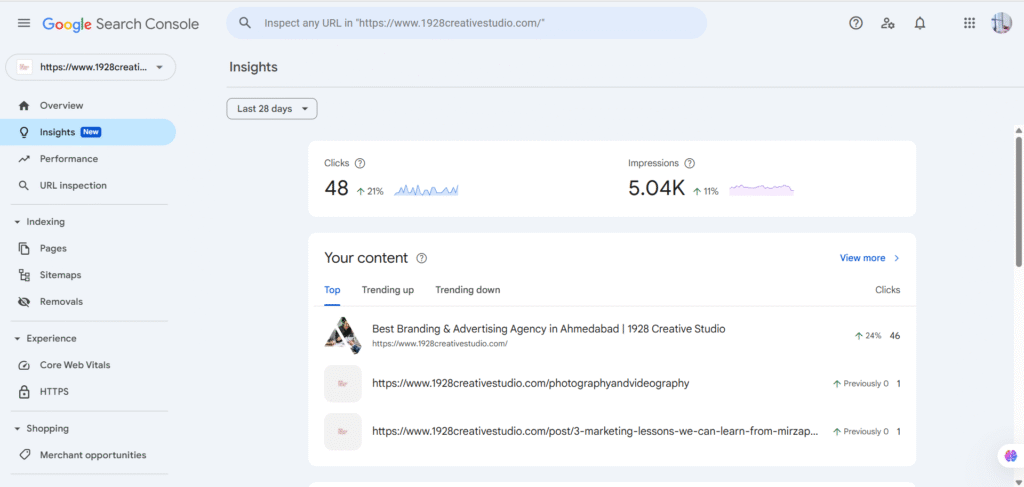Click the help icon next to Impressions

[x=689, y=163]
